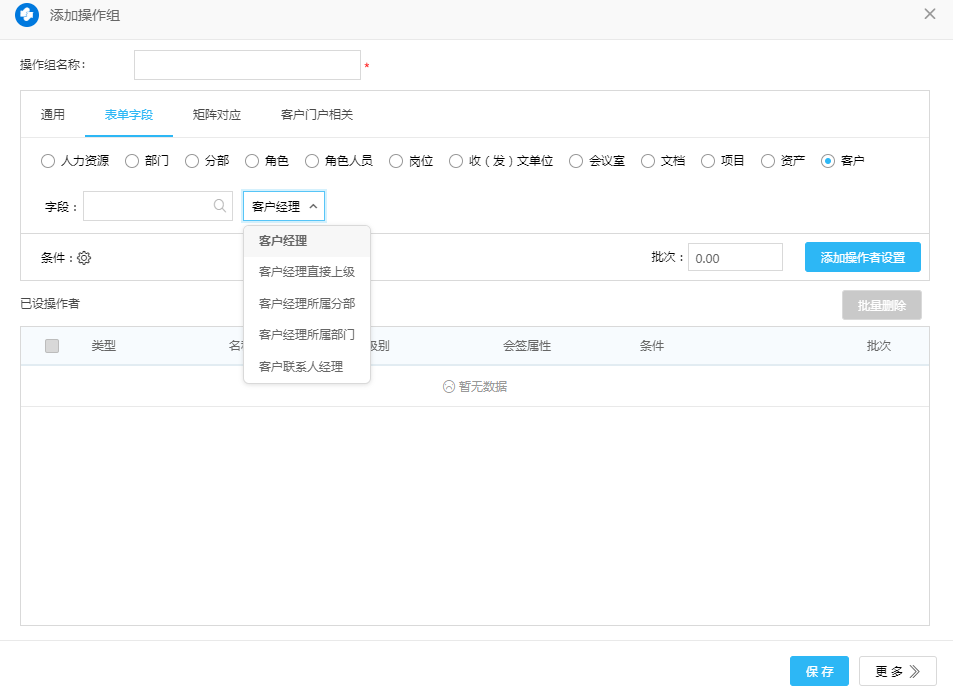This screenshot has height=697, width=953.
Task: Open the condition settings gear icon
Action: coord(84,258)
